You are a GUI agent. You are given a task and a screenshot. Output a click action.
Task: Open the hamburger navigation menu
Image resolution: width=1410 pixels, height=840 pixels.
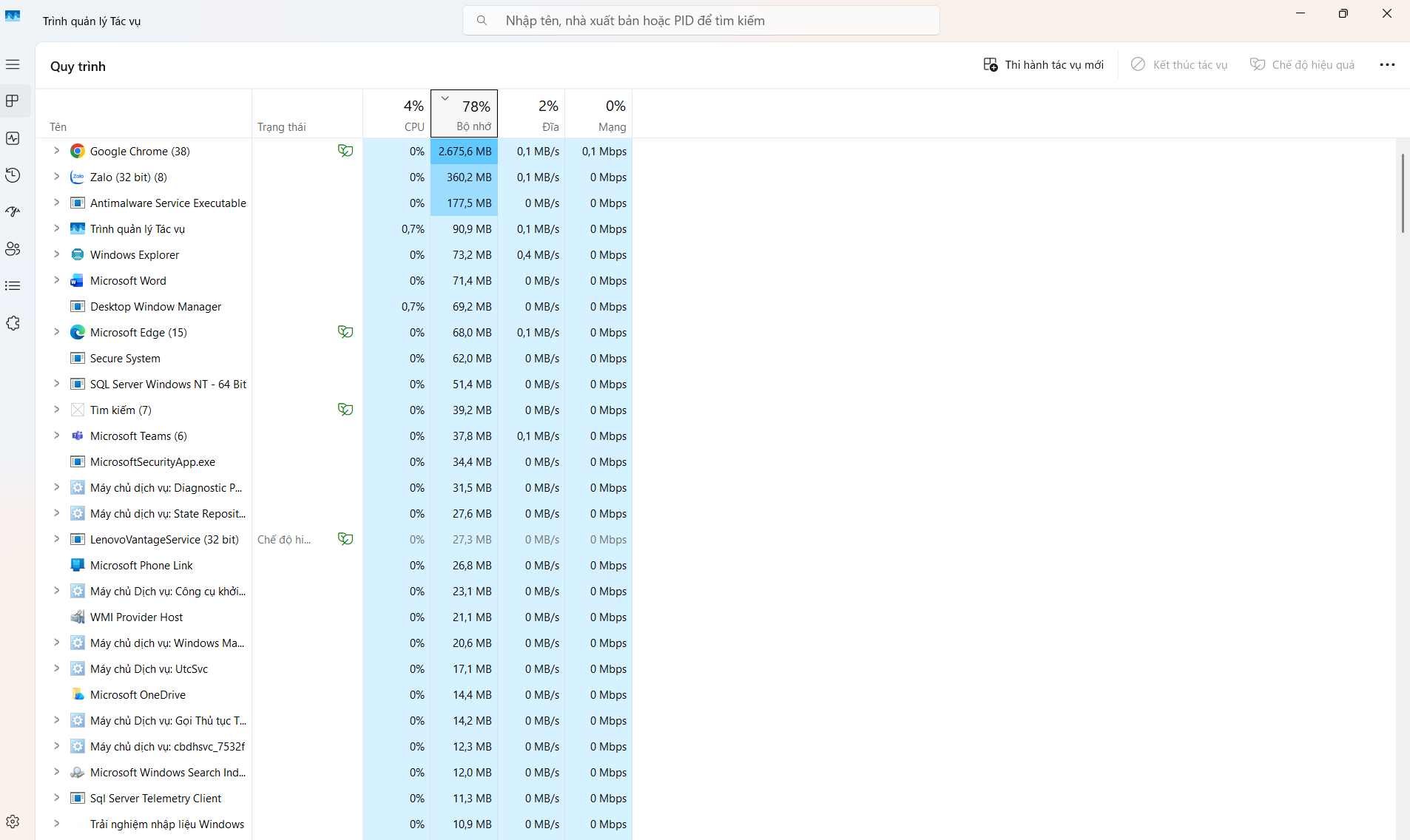[13, 65]
